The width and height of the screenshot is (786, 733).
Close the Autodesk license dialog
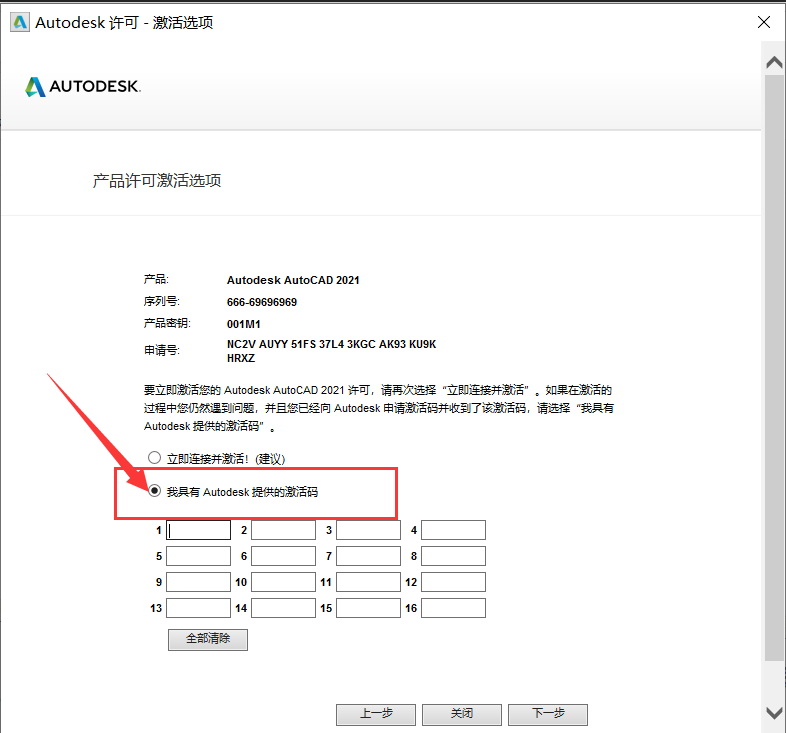coord(763,22)
